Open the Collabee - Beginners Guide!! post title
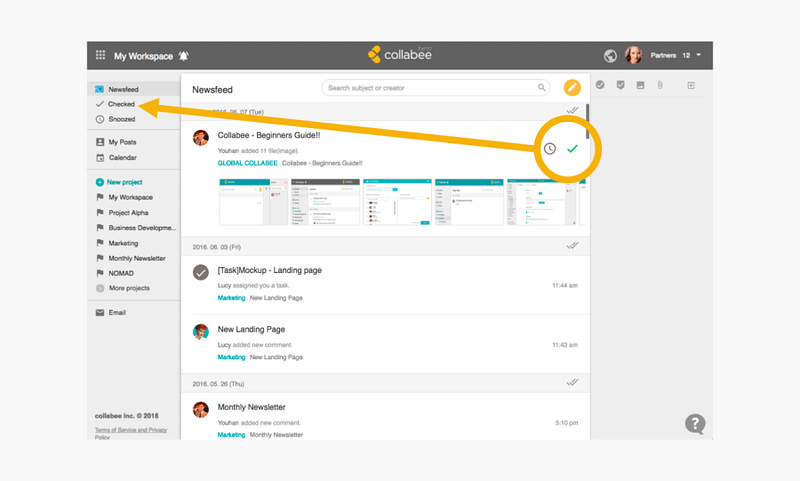Viewport: 800px width, 481px height. tap(269, 135)
